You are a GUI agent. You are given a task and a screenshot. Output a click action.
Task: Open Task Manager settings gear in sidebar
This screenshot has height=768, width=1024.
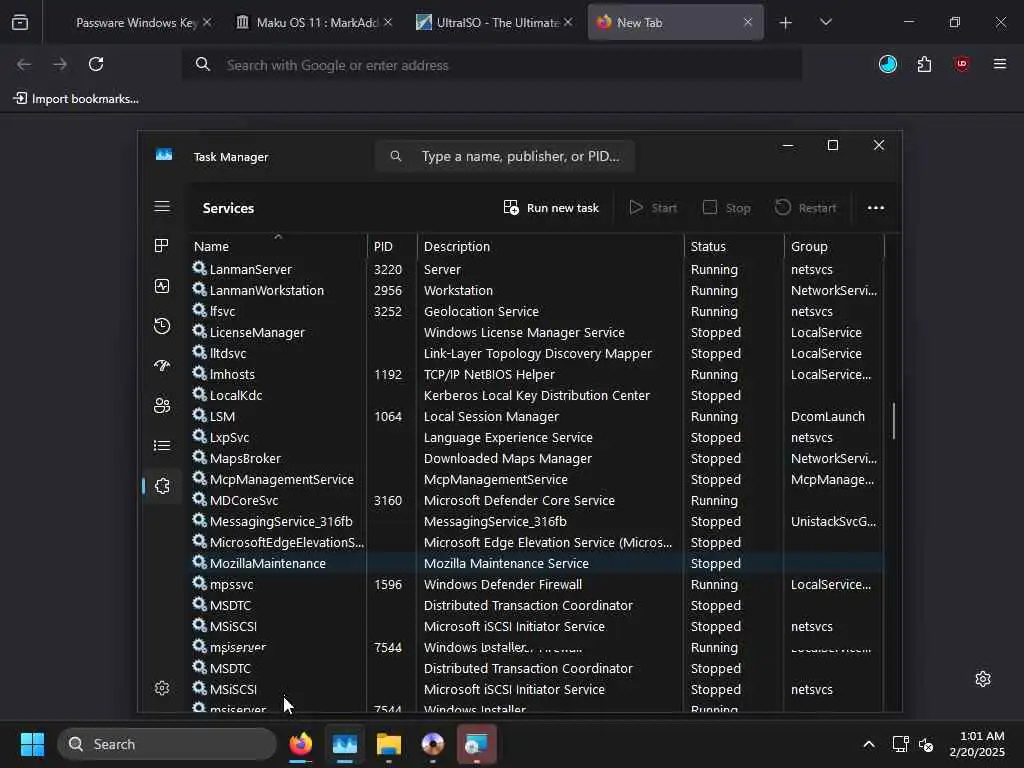[x=162, y=688]
